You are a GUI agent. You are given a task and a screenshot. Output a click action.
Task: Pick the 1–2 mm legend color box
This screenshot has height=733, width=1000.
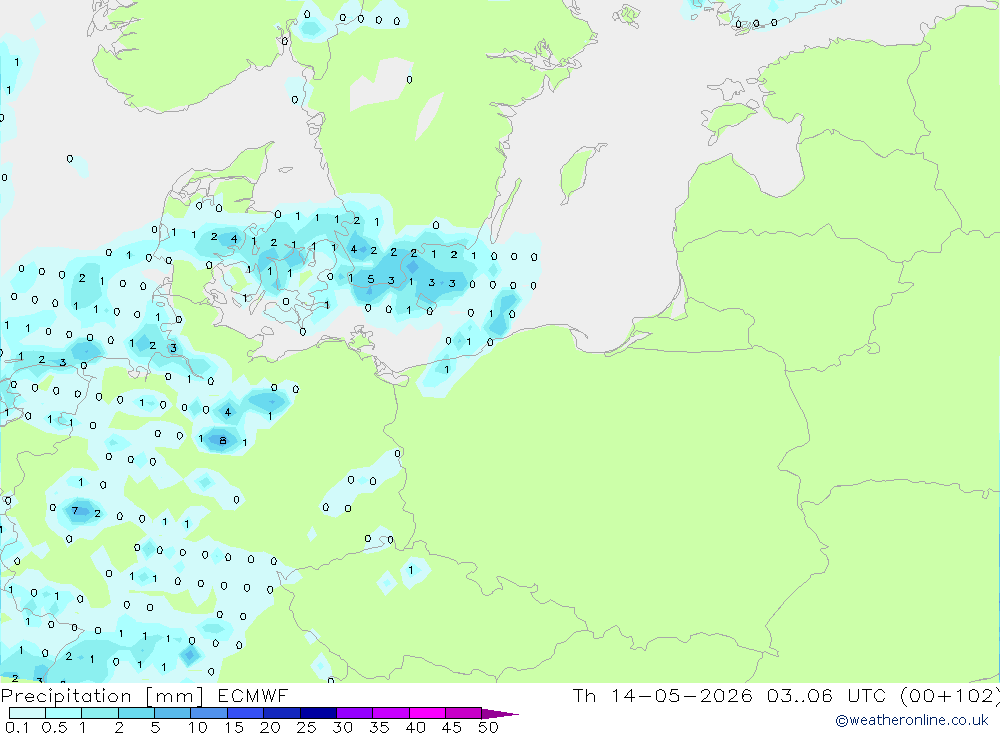[x=99, y=713]
